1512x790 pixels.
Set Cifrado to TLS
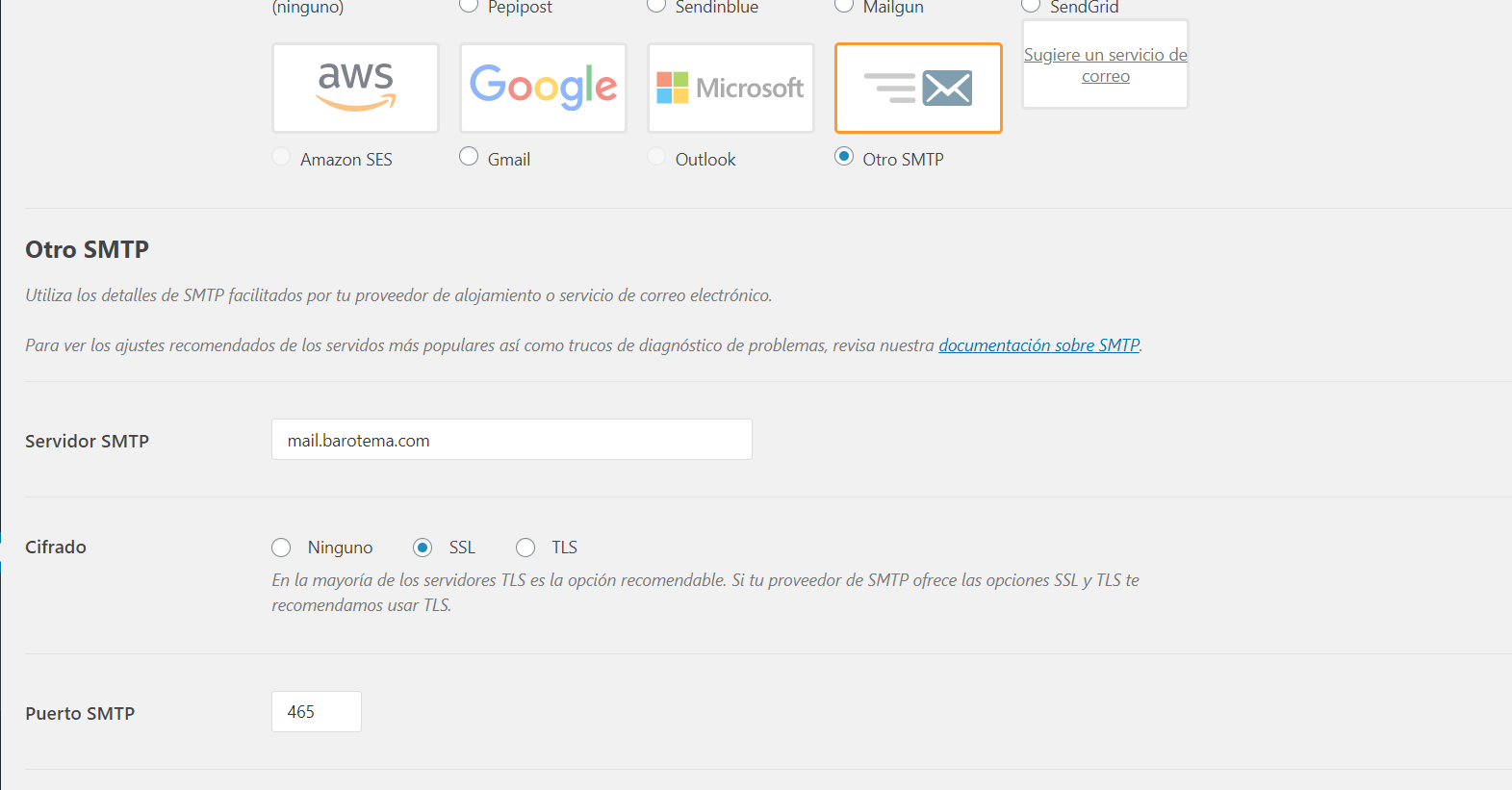(x=525, y=548)
